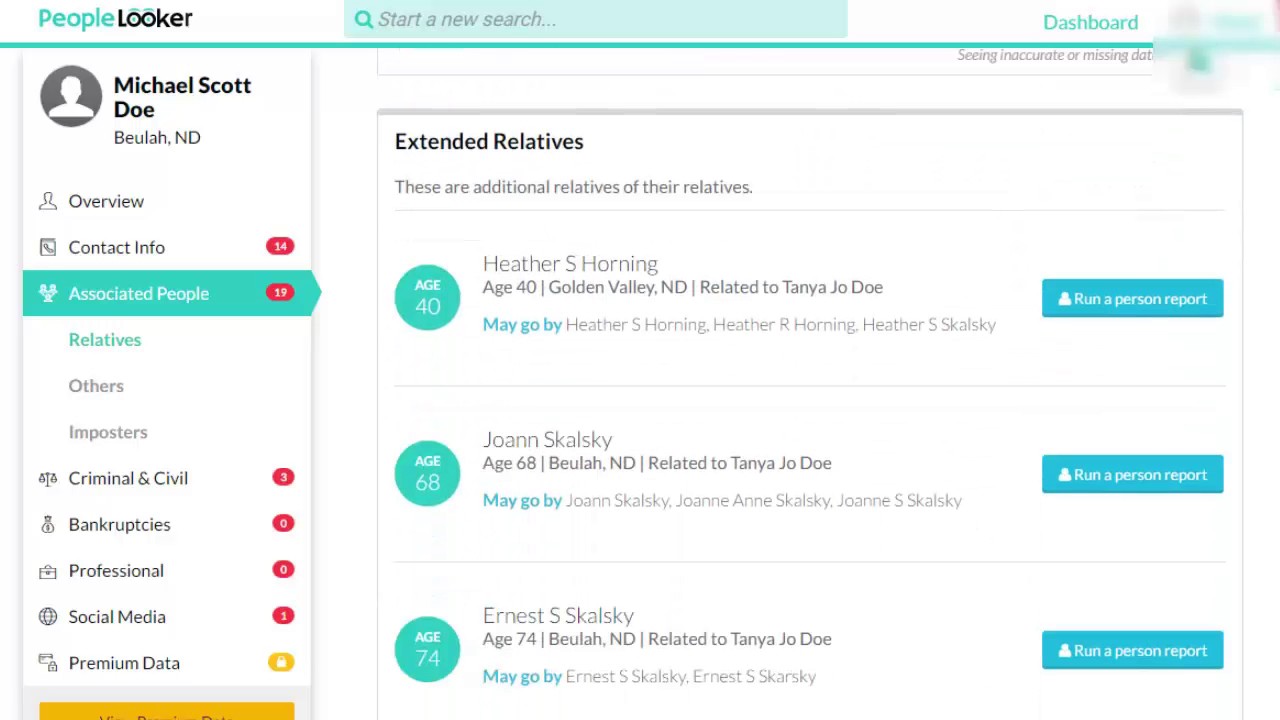Click Michael Scott Doe profile avatar

point(71,96)
